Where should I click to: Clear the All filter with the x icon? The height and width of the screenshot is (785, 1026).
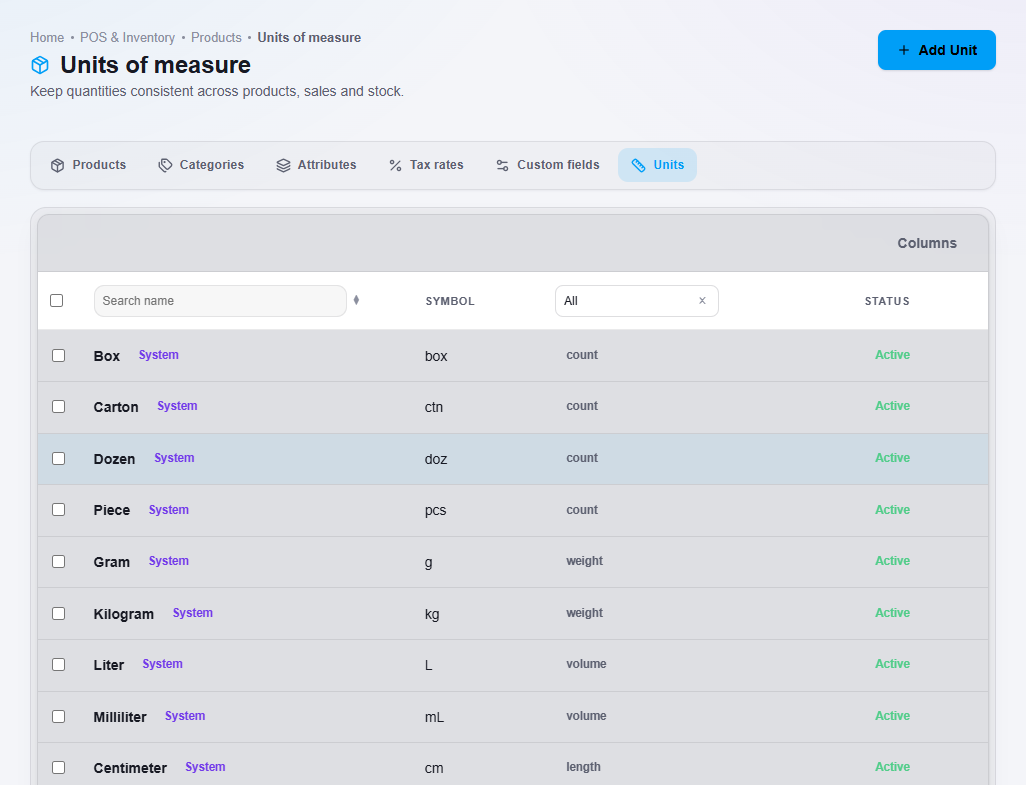[x=702, y=301]
